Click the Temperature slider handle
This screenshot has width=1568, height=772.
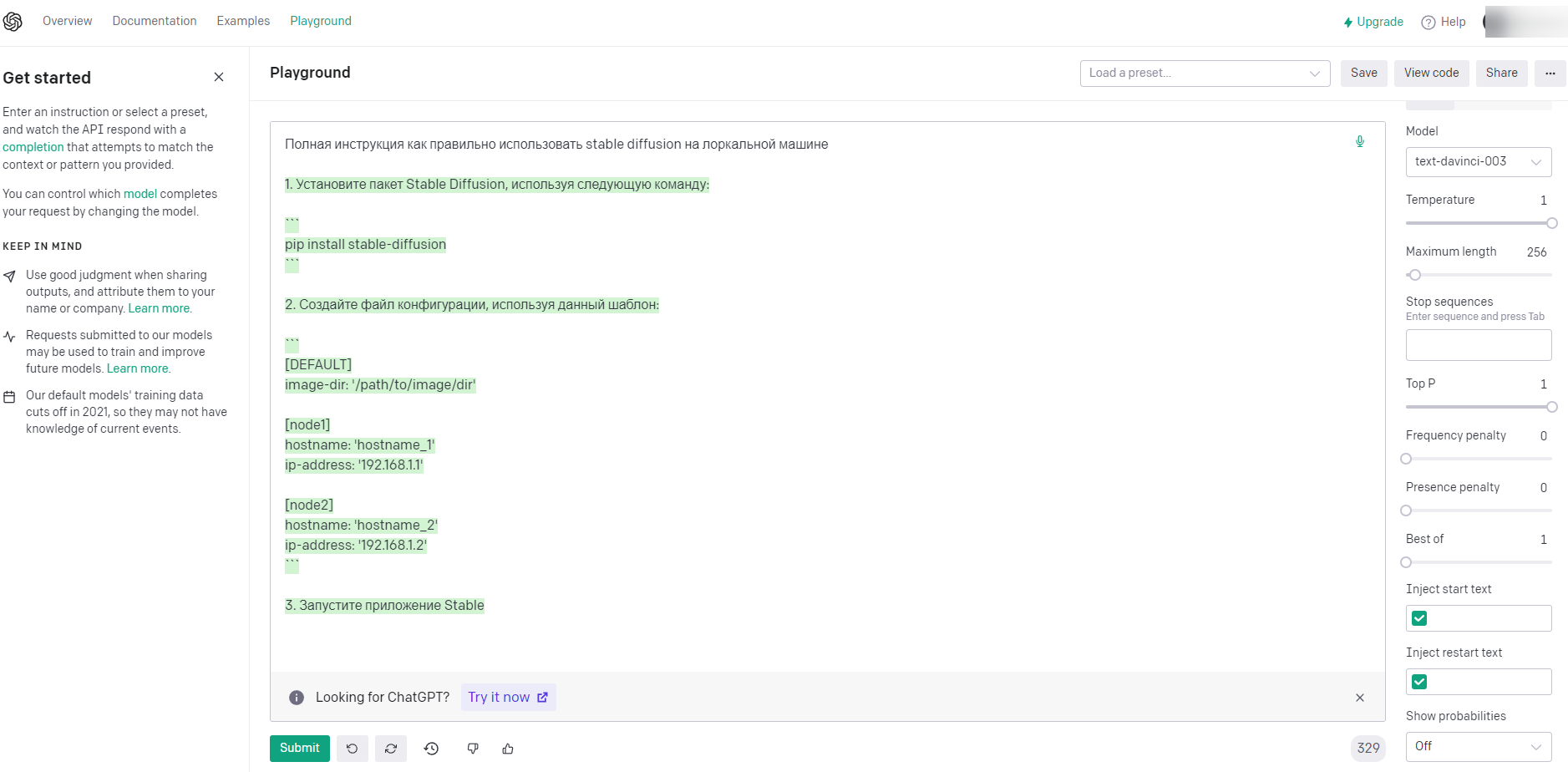tap(1552, 223)
